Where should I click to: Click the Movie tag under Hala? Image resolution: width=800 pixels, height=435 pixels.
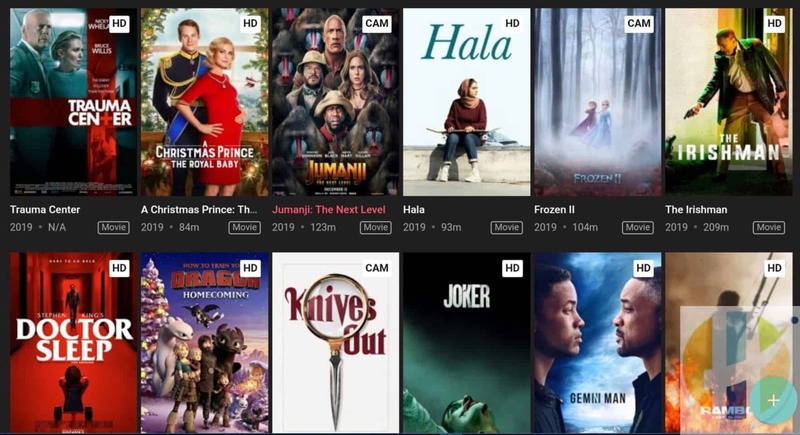(507, 227)
